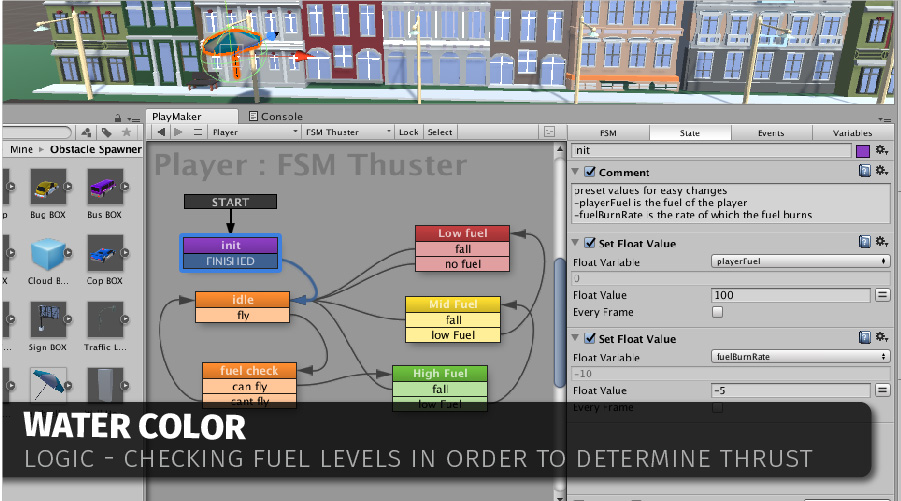Open help for the Comment action
Image resolution: width=901 pixels, height=501 pixels.
tap(864, 172)
